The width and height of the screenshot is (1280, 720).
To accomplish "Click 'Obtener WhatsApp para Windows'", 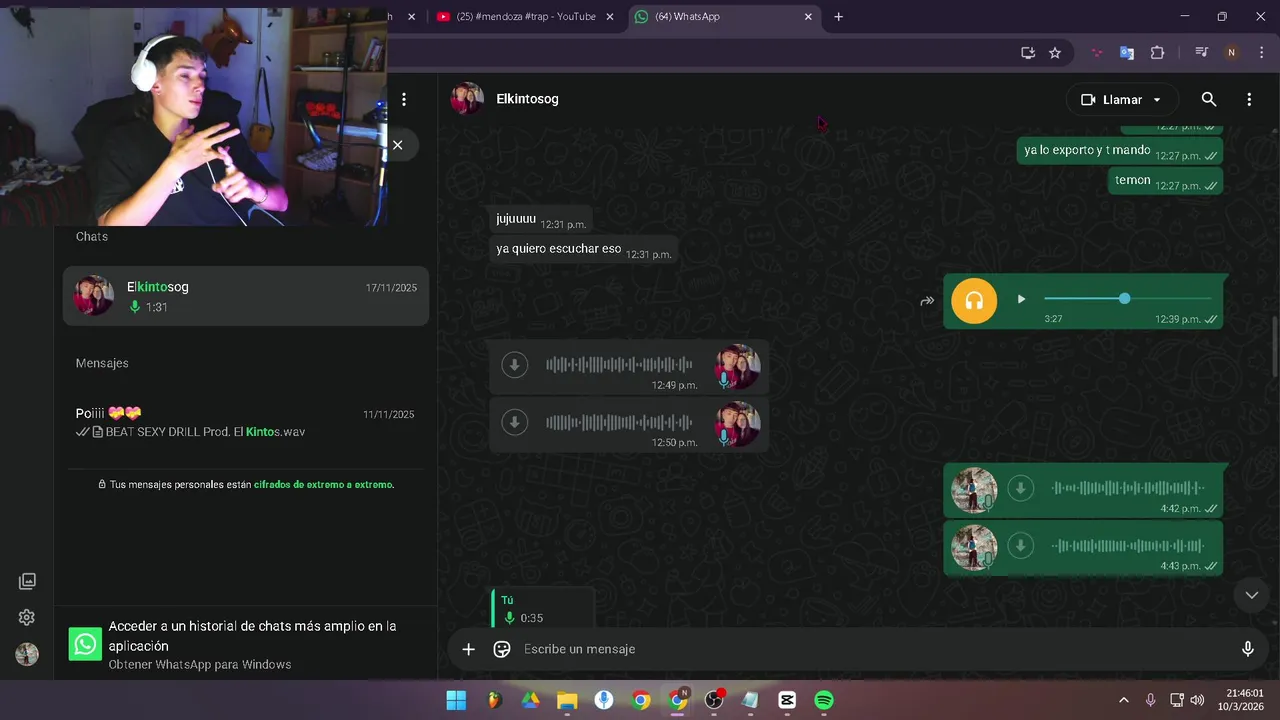I will pos(200,664).
